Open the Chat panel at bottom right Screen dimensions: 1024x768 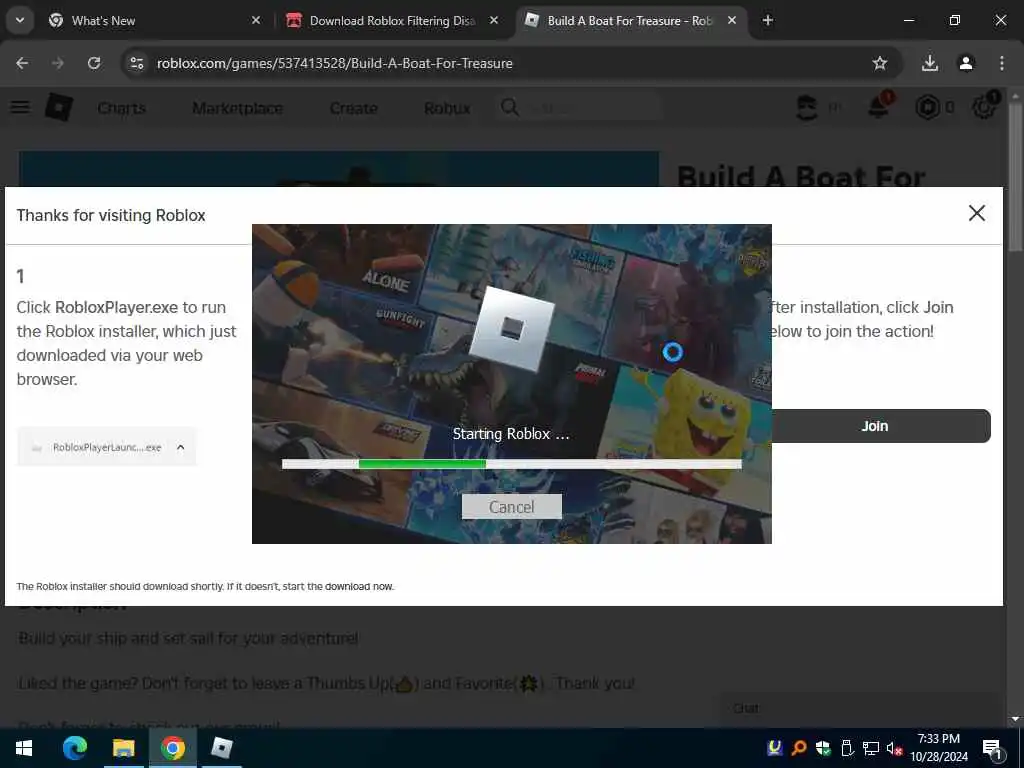click(862, 709)
